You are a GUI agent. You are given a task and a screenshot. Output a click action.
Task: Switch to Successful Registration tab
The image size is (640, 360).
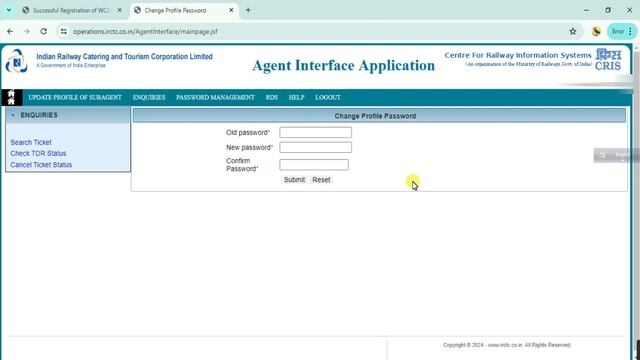[71, 10]
